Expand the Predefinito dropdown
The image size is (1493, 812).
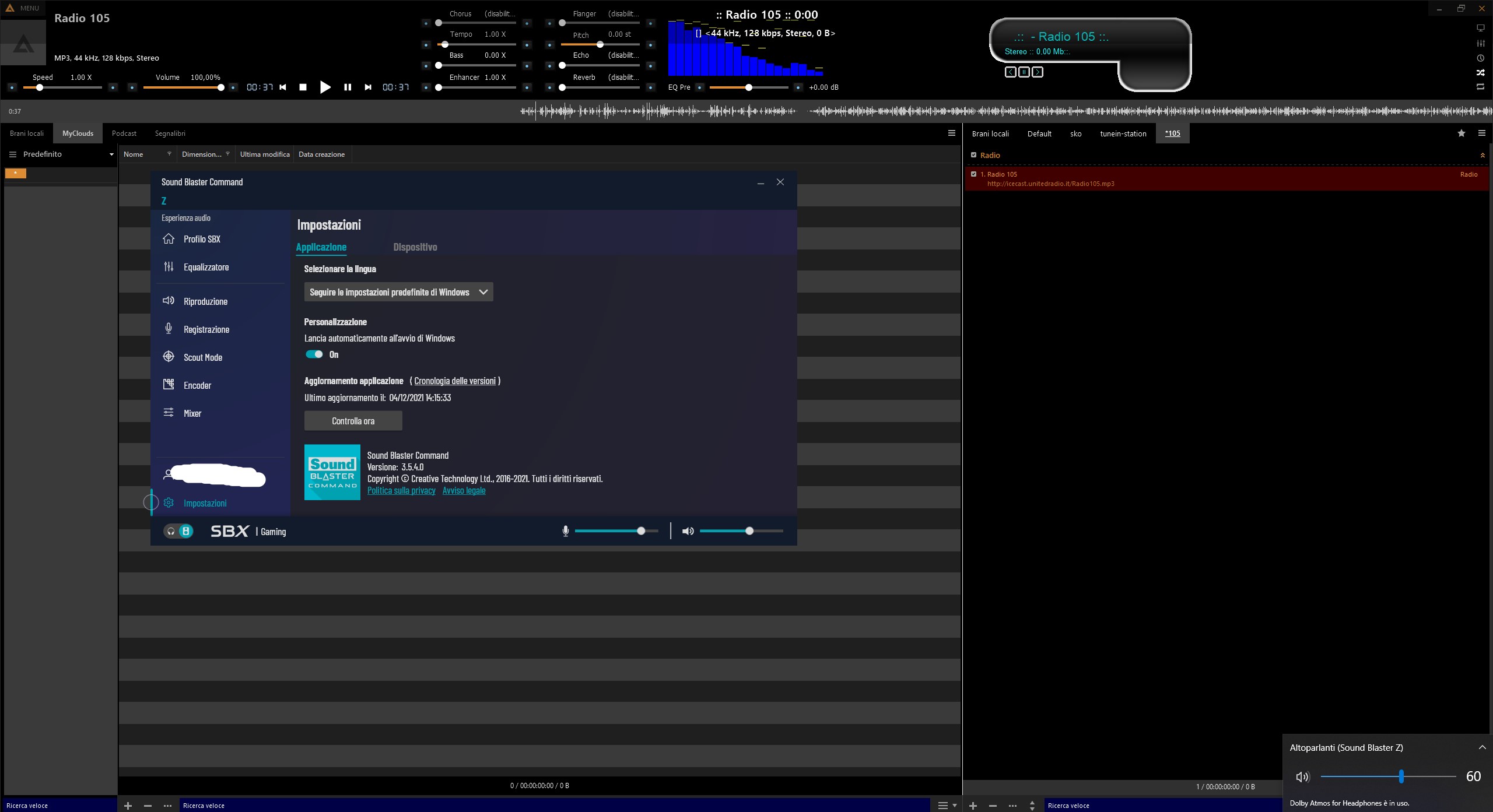tap(111, 154)
